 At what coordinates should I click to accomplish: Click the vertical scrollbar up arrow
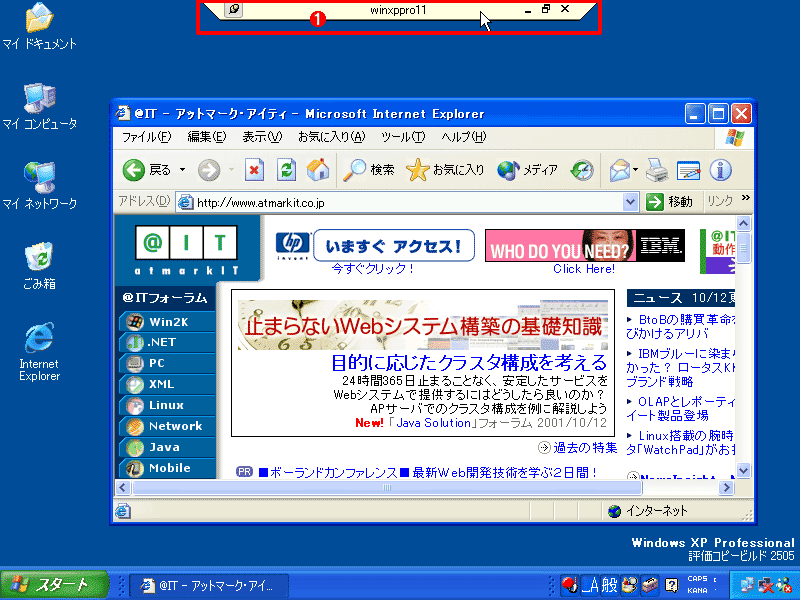coord(743,223)
